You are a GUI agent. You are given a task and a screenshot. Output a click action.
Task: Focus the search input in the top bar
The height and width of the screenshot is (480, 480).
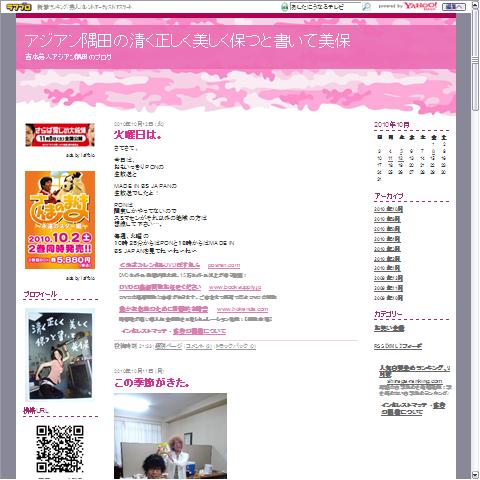[325, 7]
